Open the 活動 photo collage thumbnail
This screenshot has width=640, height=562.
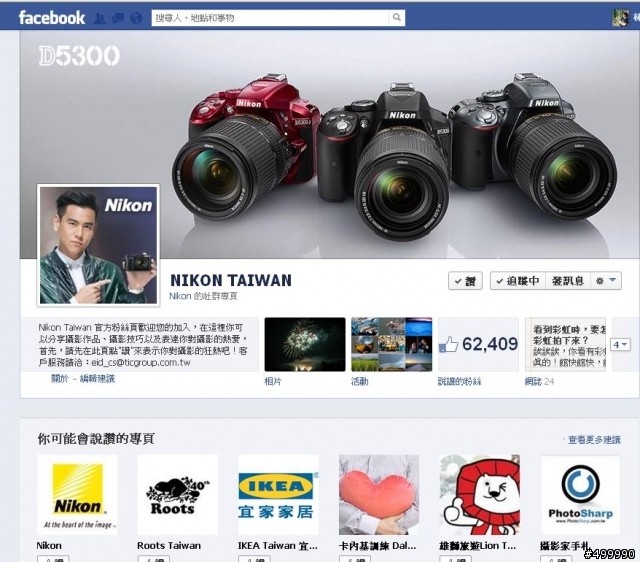pos(391,344)
